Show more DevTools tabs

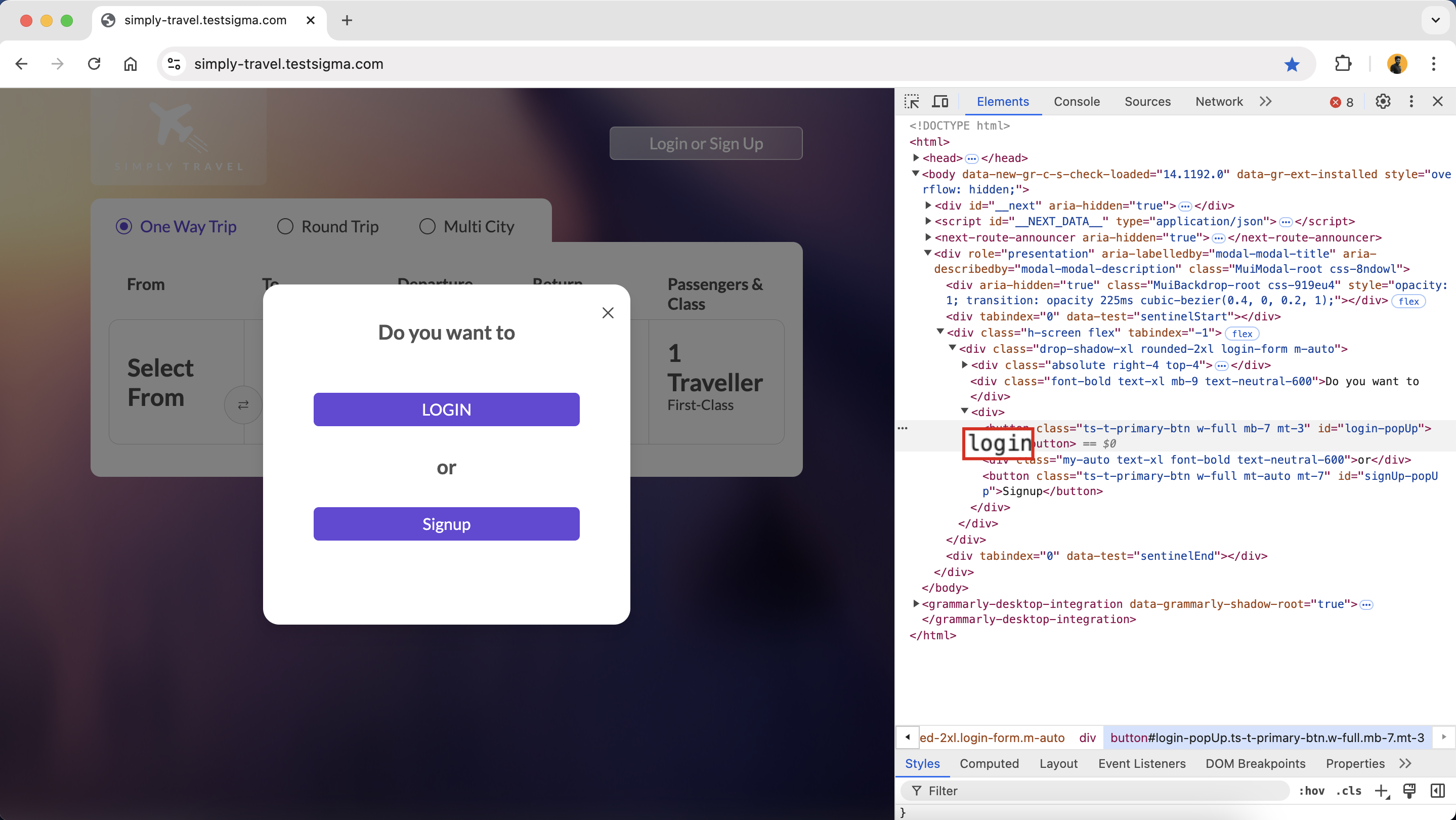(1265, 102)
